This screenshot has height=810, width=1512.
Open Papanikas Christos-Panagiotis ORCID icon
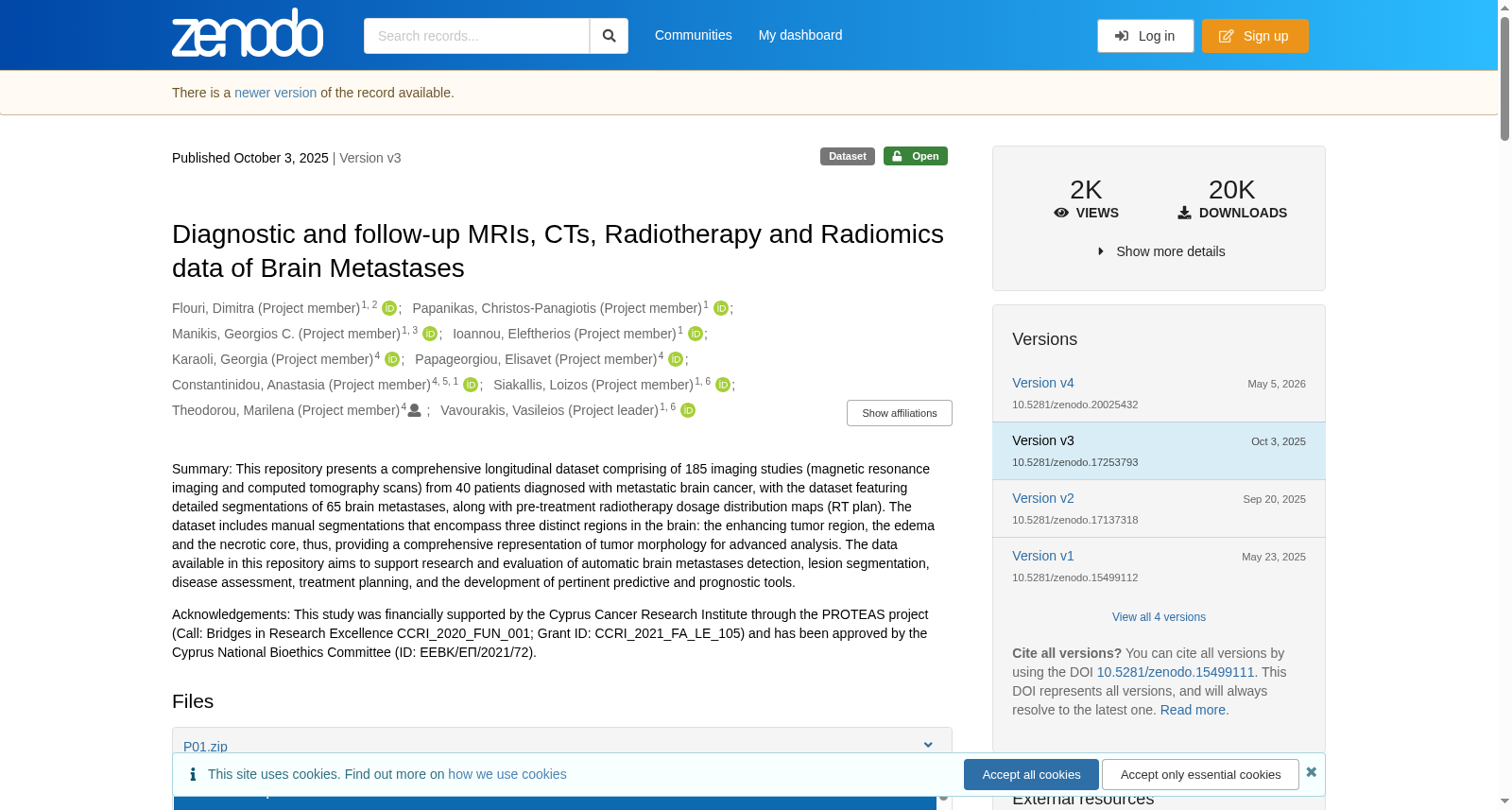pyautogui.click(x=721, y=308)
